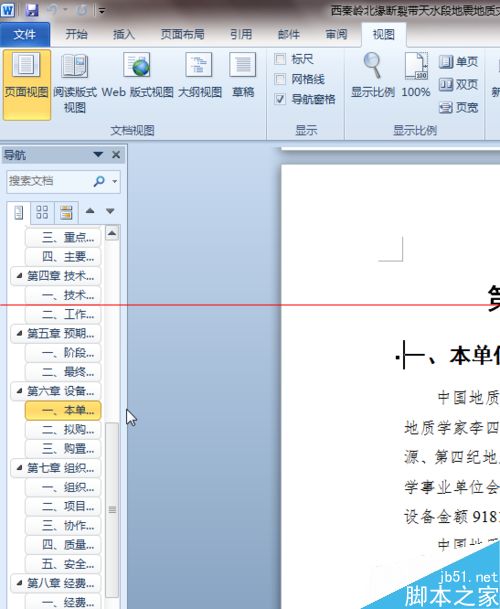Jump to heading 一、经费...
Screen dimensions: 500x609
[x=63, y=602]
